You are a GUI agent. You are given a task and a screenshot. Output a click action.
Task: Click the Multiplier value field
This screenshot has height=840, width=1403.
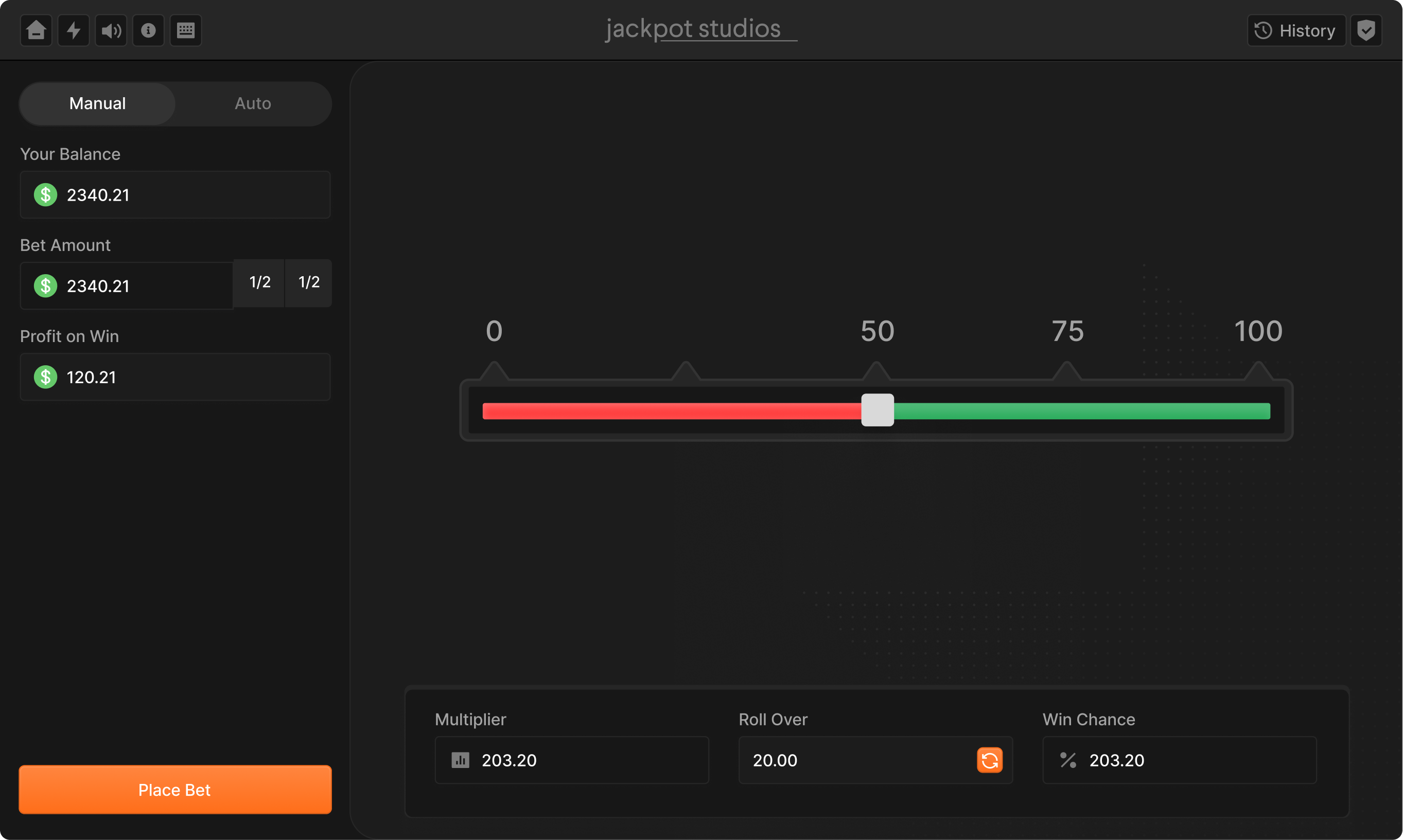571,760
